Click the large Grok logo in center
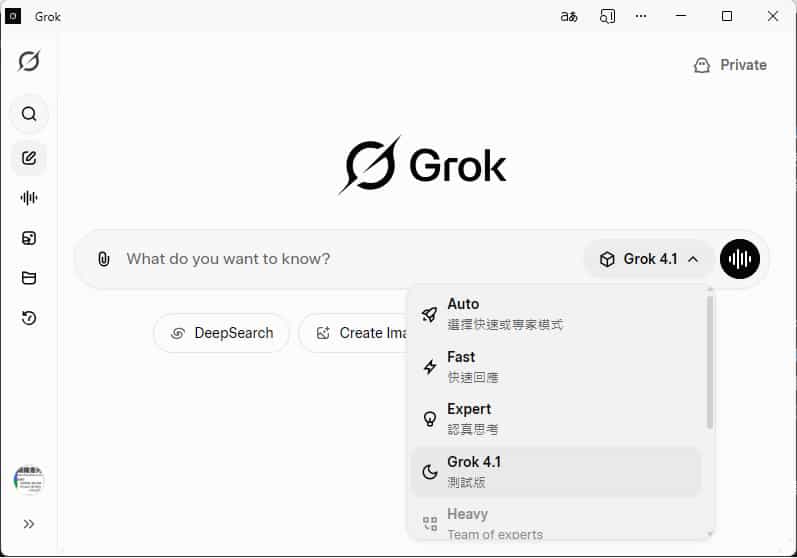Viewport: 797px width, 558px height. (422, 165)
